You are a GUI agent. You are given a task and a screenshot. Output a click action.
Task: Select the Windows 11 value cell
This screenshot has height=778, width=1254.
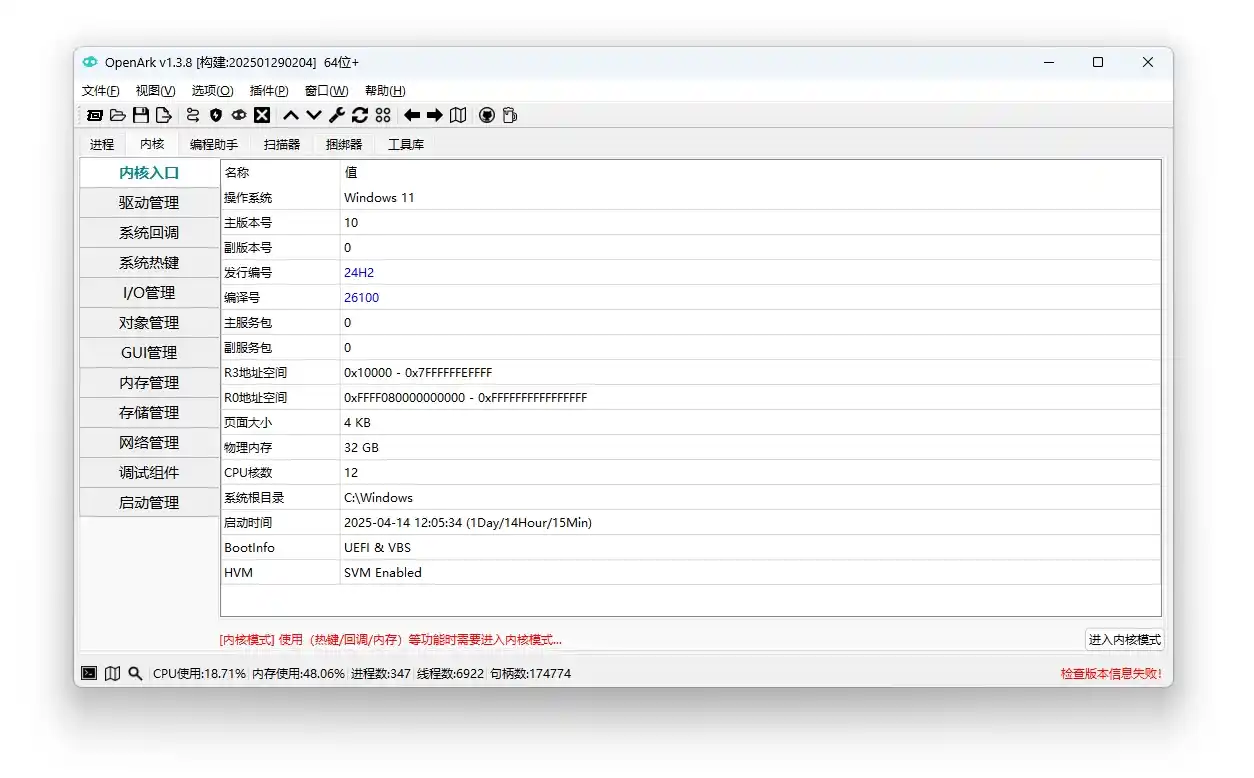750,197
